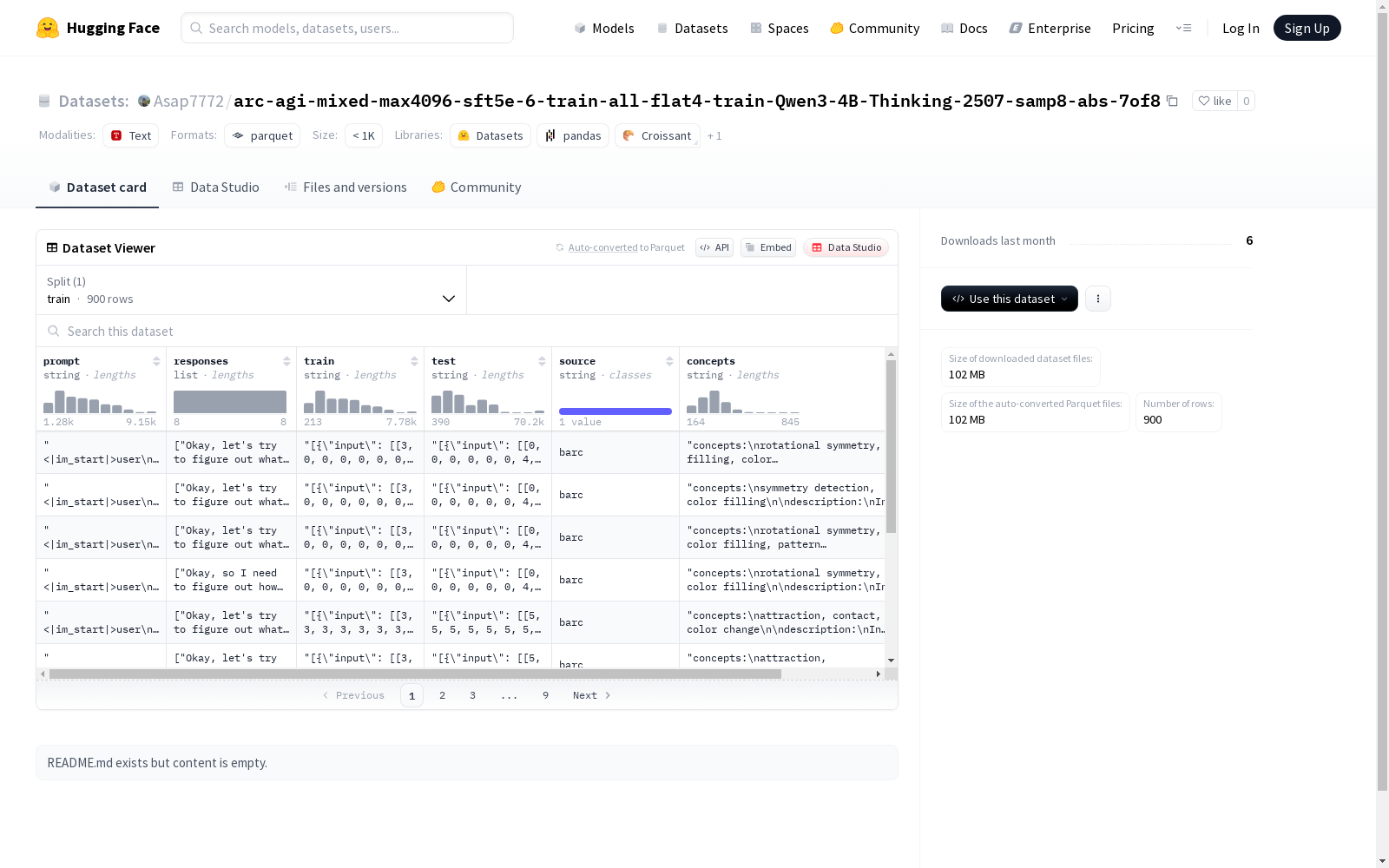
Task: Click the source column classes bar
Action: [x=616, y=411]
